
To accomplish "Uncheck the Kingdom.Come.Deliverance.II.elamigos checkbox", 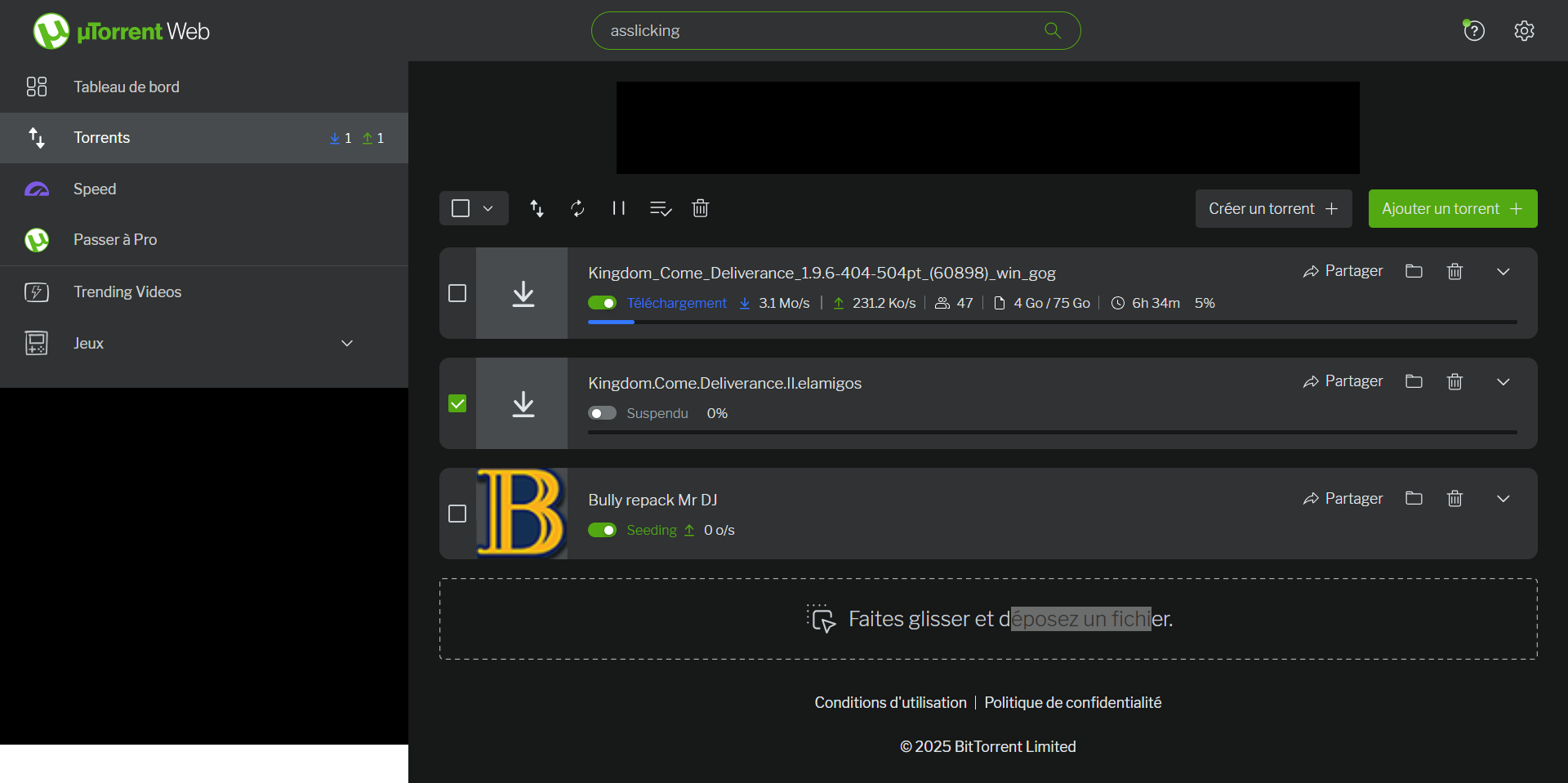I will click(457, 403).
